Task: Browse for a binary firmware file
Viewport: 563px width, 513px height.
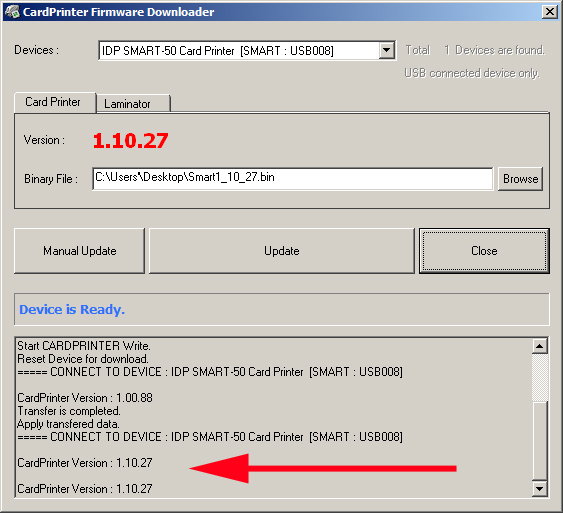Action: tap(520, 179)
